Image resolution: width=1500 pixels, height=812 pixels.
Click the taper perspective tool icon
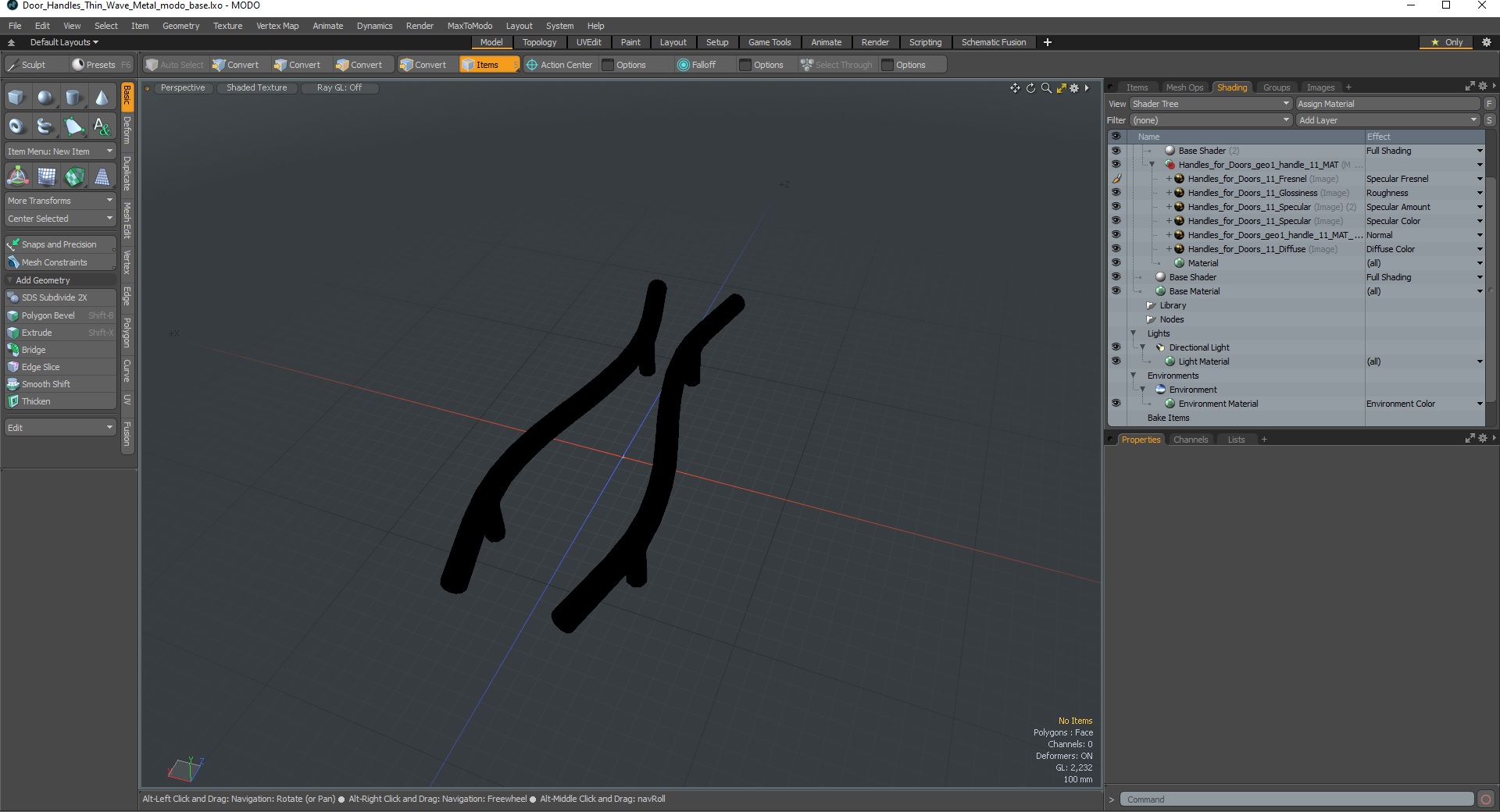(x=102, y=176)
